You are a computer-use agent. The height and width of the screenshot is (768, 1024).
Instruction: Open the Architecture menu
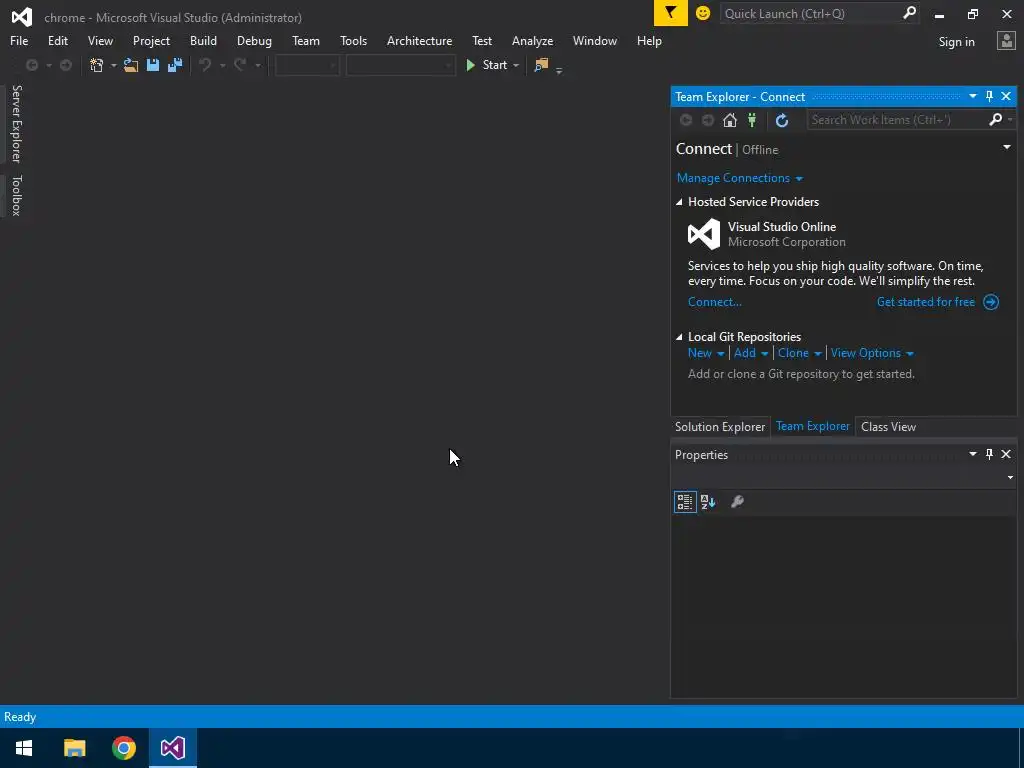(x=419, y=41)
